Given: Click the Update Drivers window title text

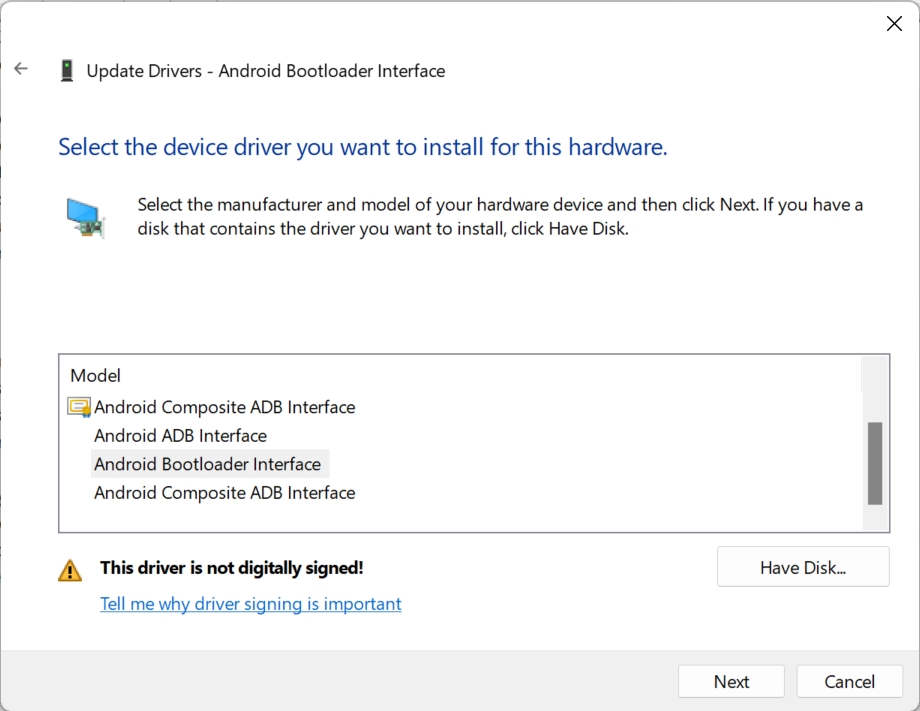Looking at the screenshot, I should point(265,71).
